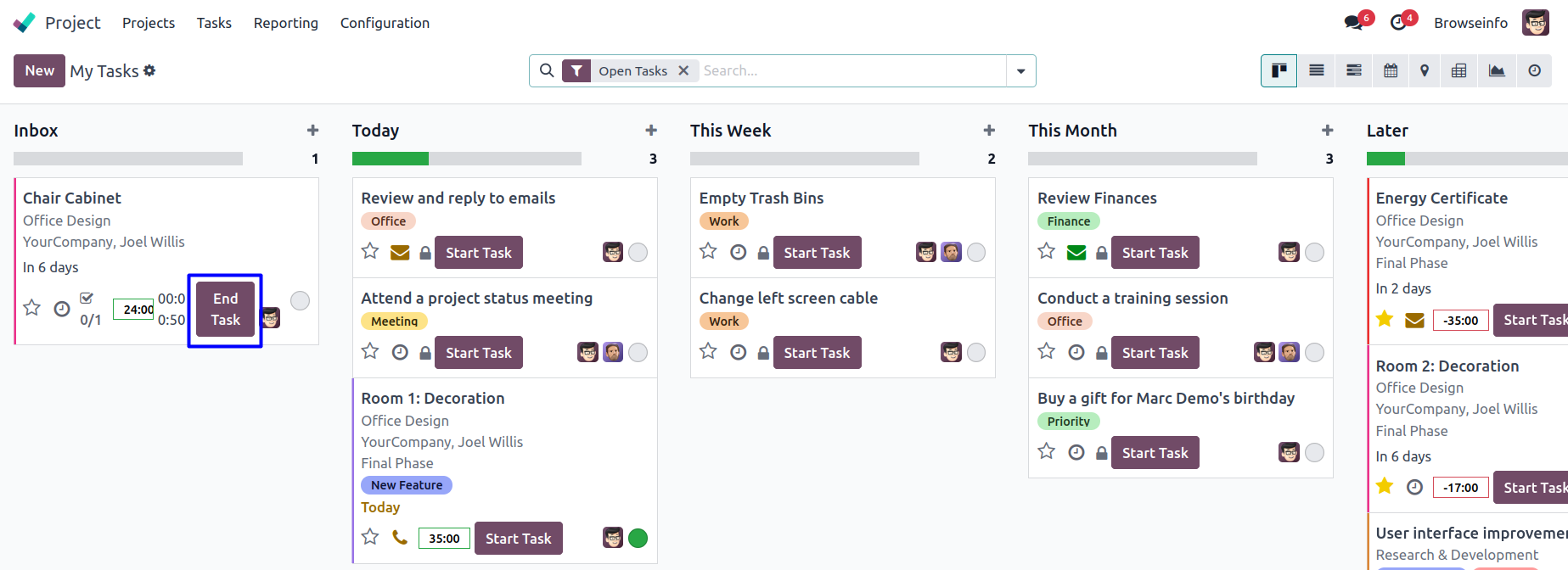
Task: Switch to the calendar view
Action: pyautogui.click(x=1391, y=70)
